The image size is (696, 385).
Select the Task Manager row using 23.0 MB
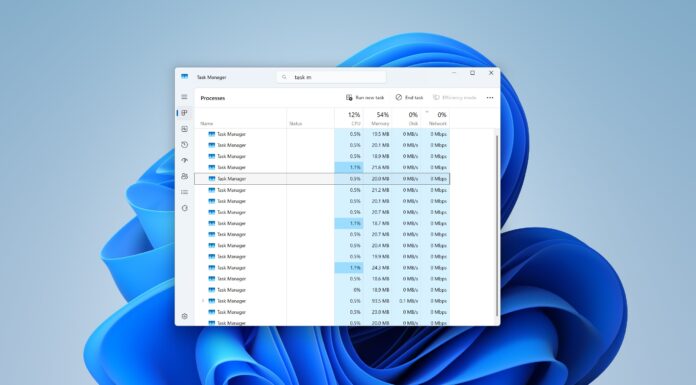point(322,312)
